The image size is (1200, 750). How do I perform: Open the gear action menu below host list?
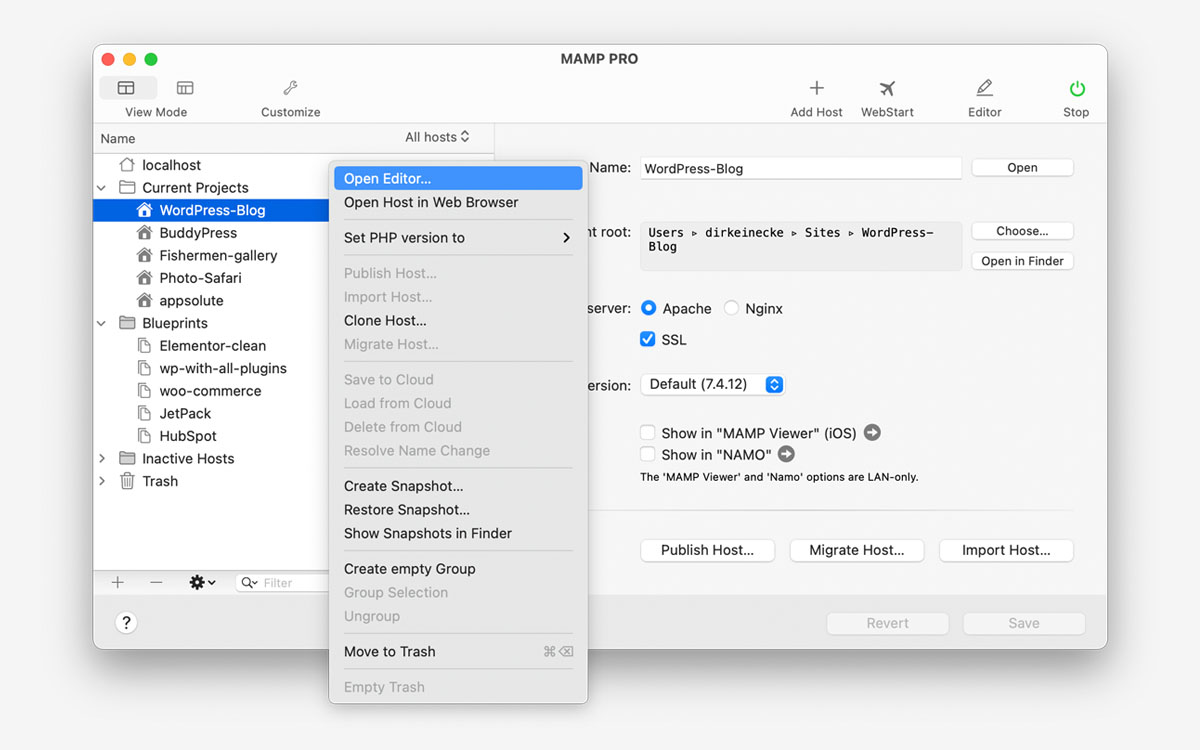pos(202,582)
